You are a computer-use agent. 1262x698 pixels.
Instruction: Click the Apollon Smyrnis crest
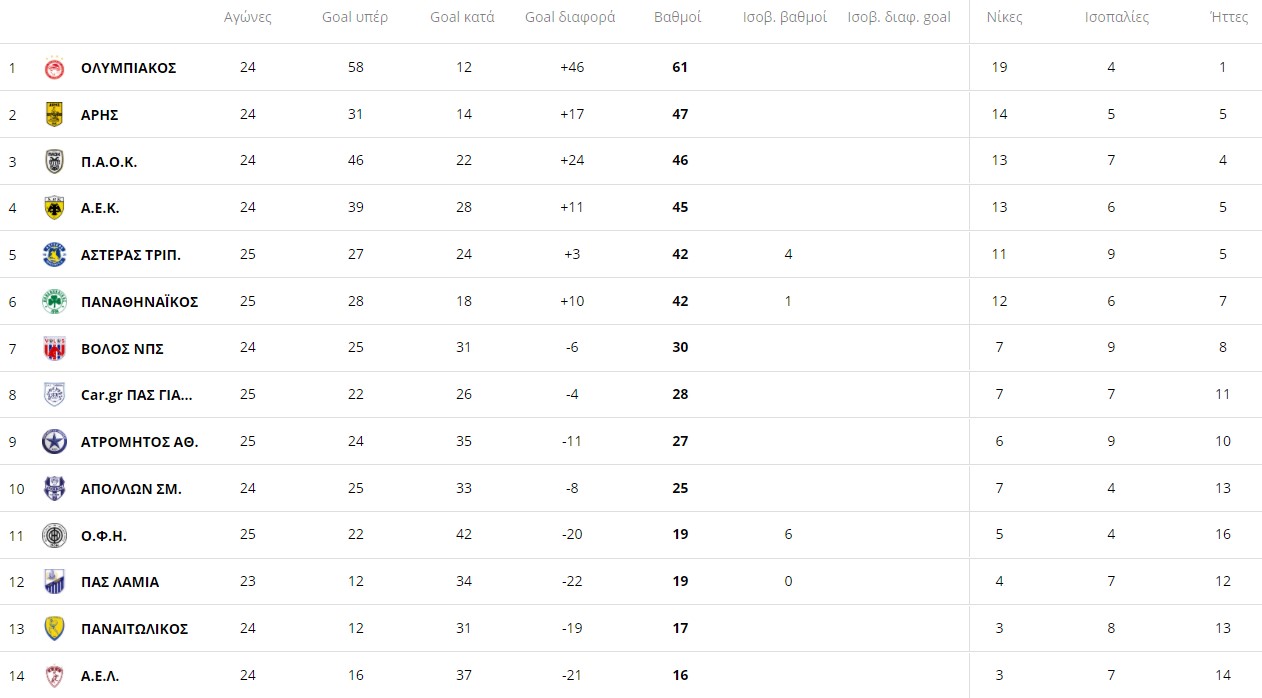pos(54,489)
